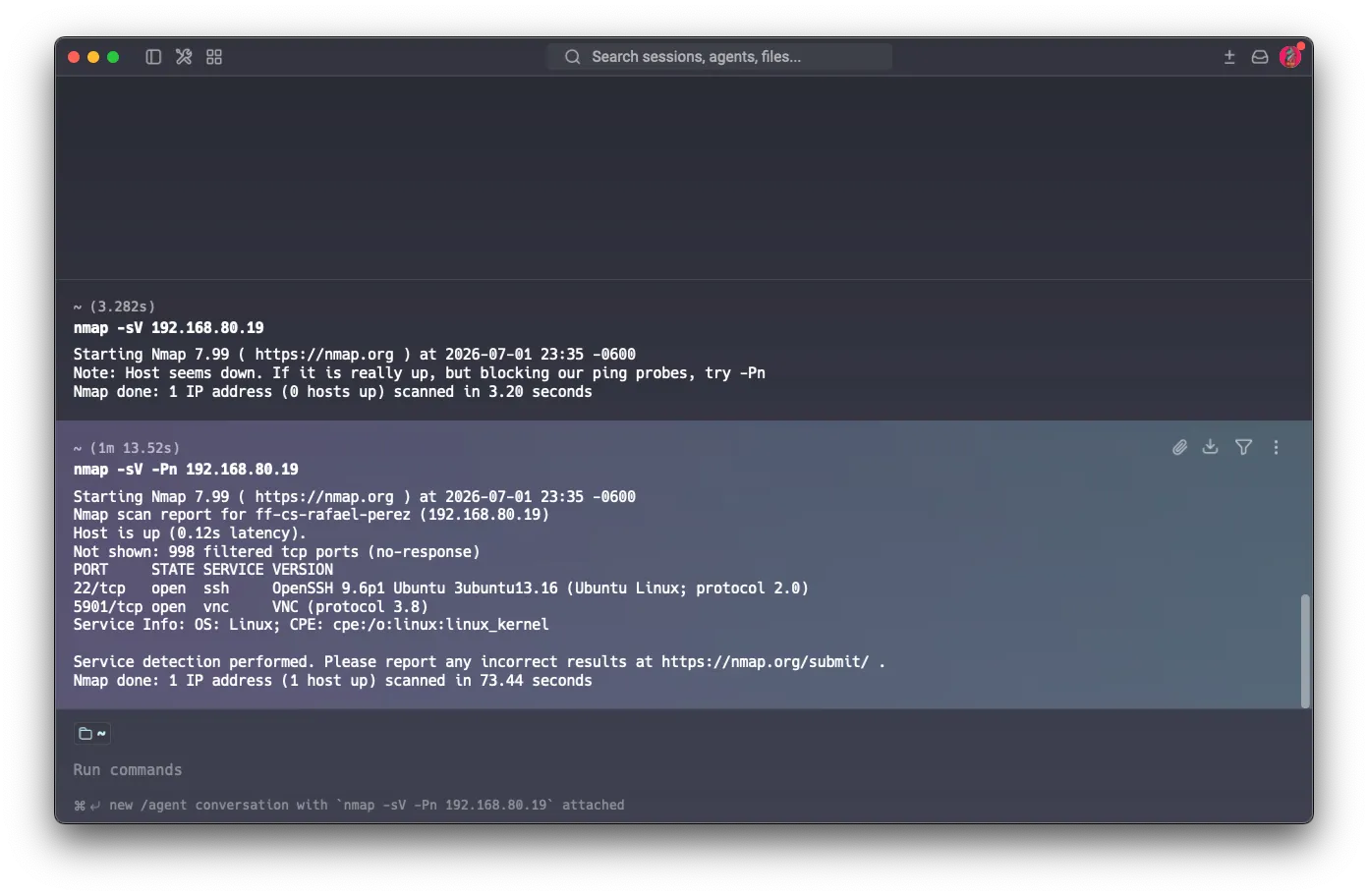This screenshot has width=1368, height=896.
Task: Click the magnifier icon in search bar
Action: tap(573, 57)
